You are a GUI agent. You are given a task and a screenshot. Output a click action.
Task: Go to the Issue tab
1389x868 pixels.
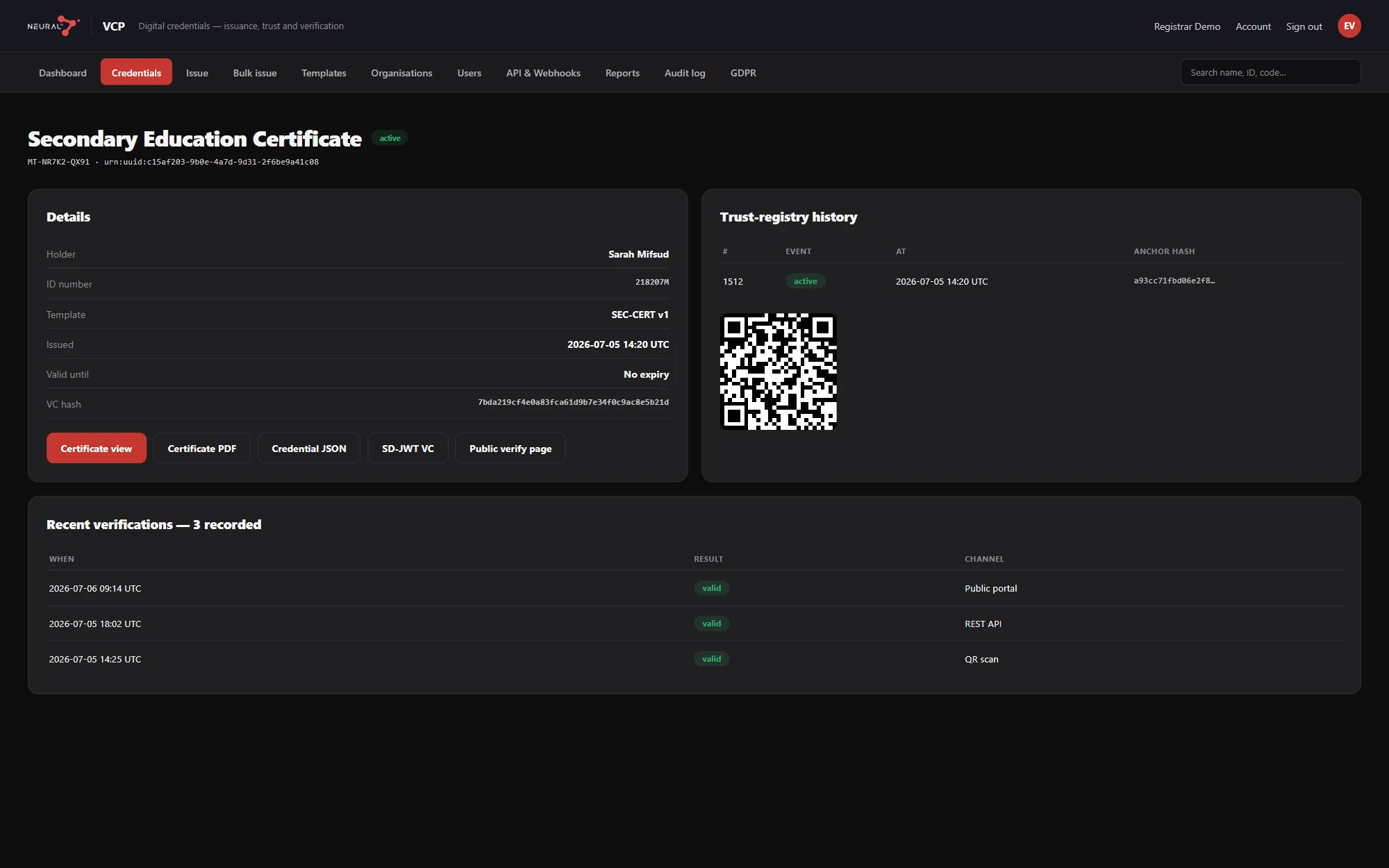pyautogui.click(x=197, y=72)
